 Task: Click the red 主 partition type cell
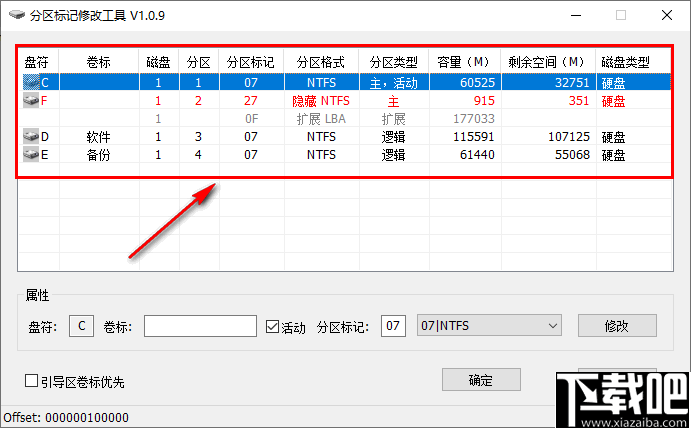394,101
